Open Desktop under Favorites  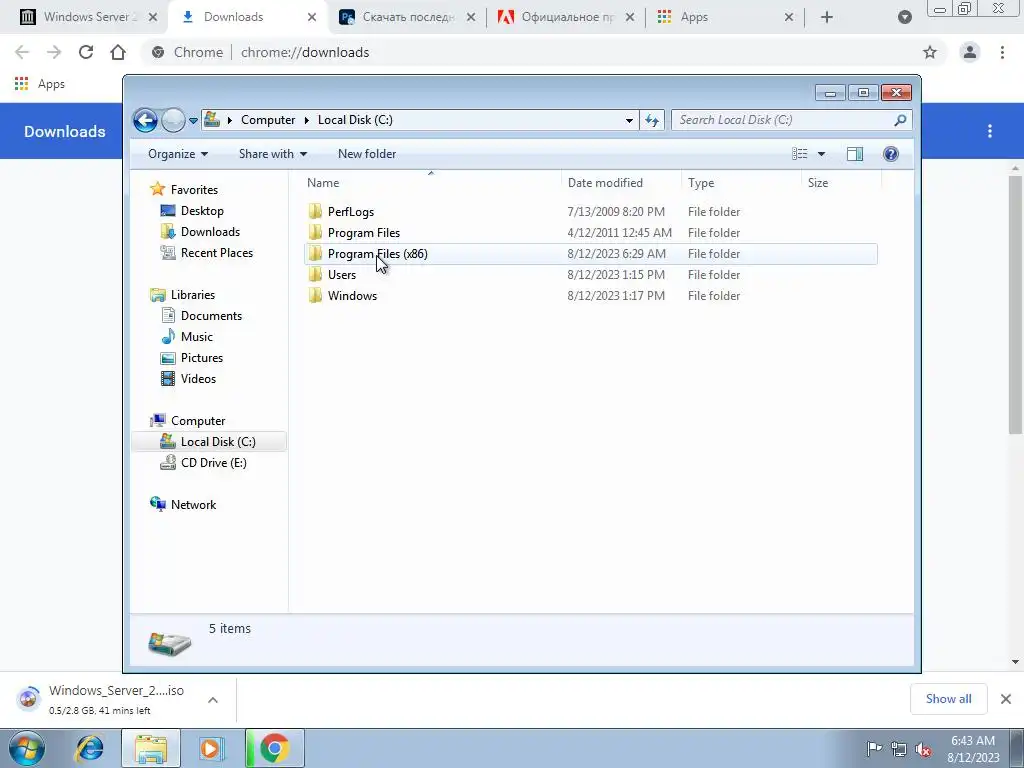pyautogui.click(x=202, y=211)
